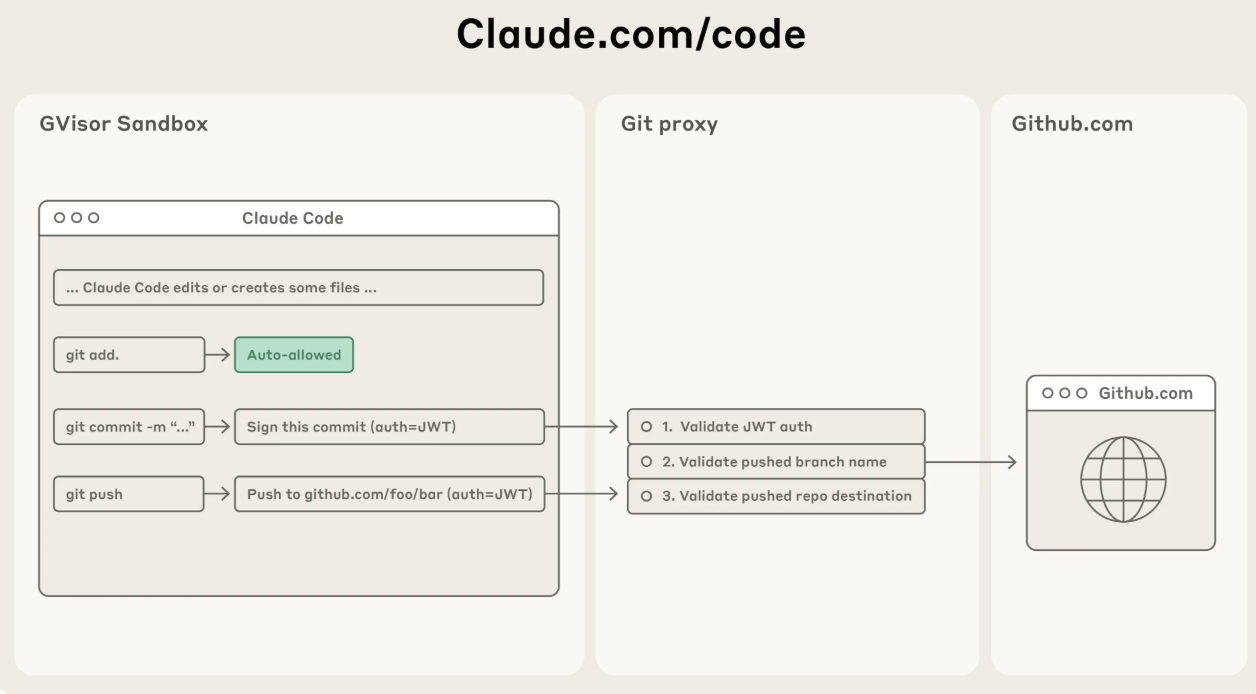Click the git push command box
The image size is (1256, 694).
tap(129, 494)
